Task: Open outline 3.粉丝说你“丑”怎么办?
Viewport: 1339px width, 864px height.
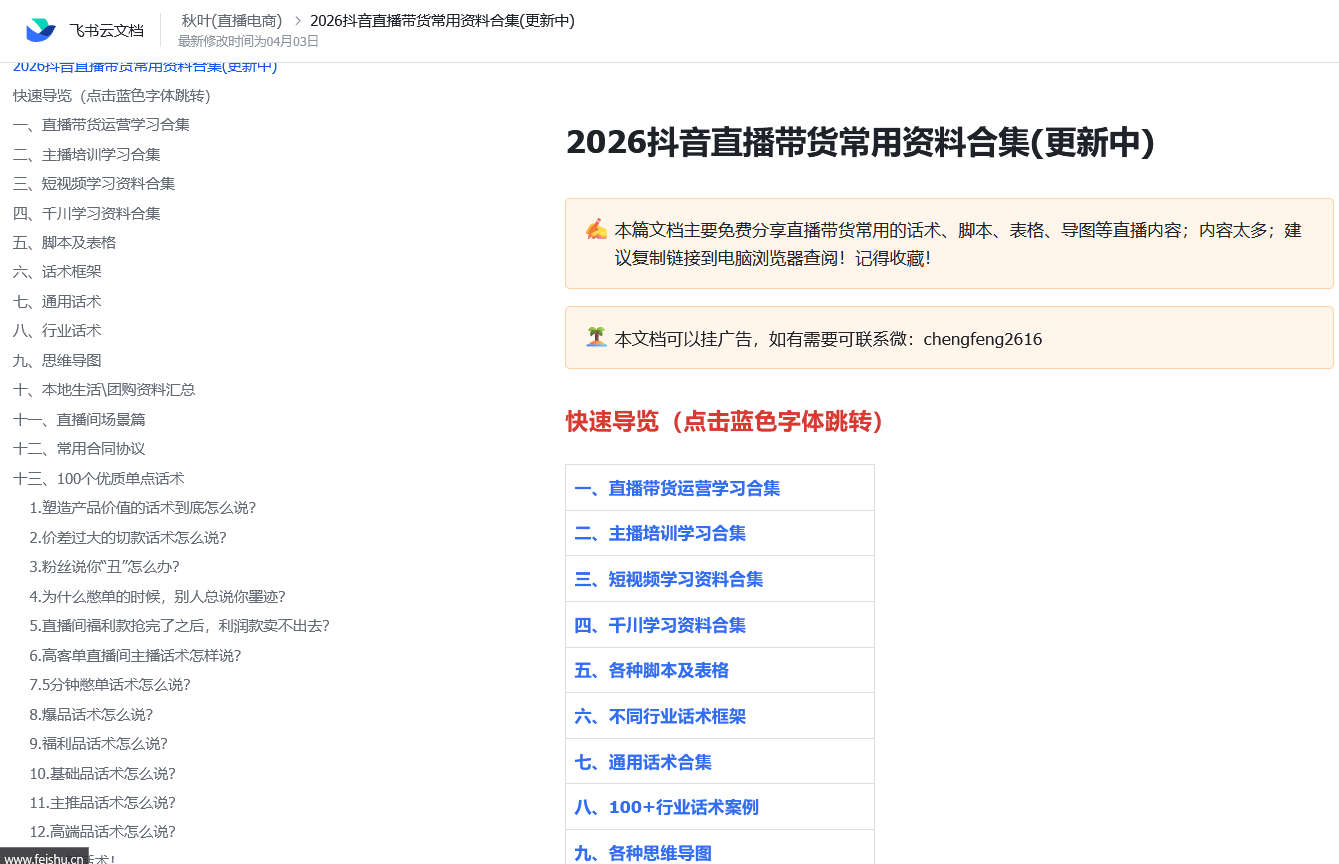Action: (x=104, y=567)
